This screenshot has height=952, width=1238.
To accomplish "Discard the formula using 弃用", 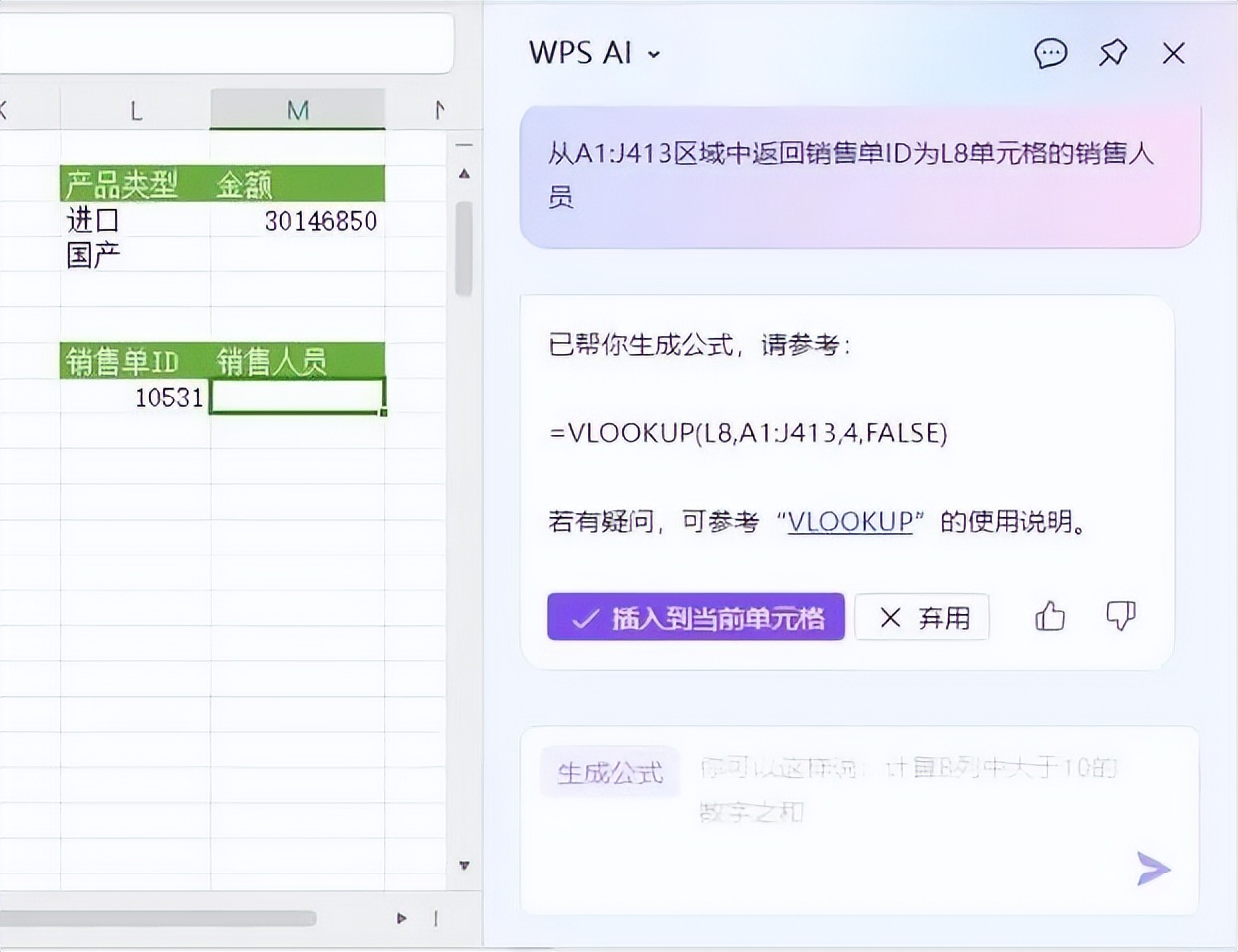I will pos(921,617).
